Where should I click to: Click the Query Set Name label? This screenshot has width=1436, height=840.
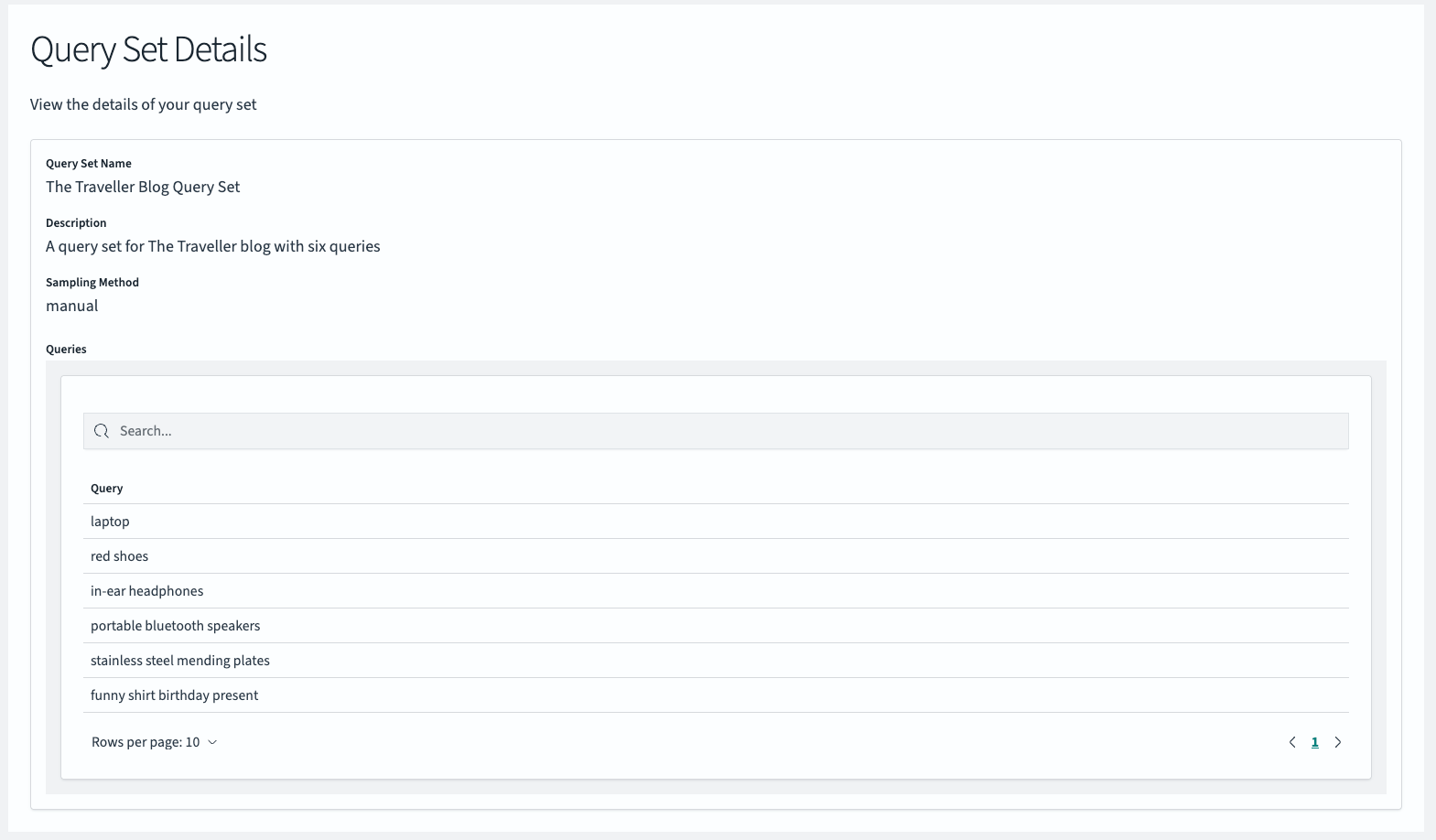[89, 164]
